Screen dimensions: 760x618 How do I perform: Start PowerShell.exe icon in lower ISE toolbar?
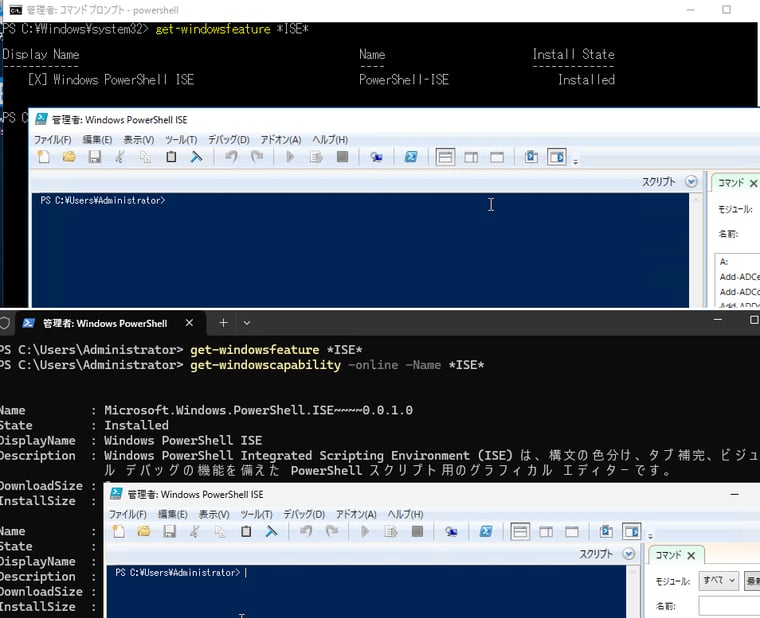pos(485,532)
